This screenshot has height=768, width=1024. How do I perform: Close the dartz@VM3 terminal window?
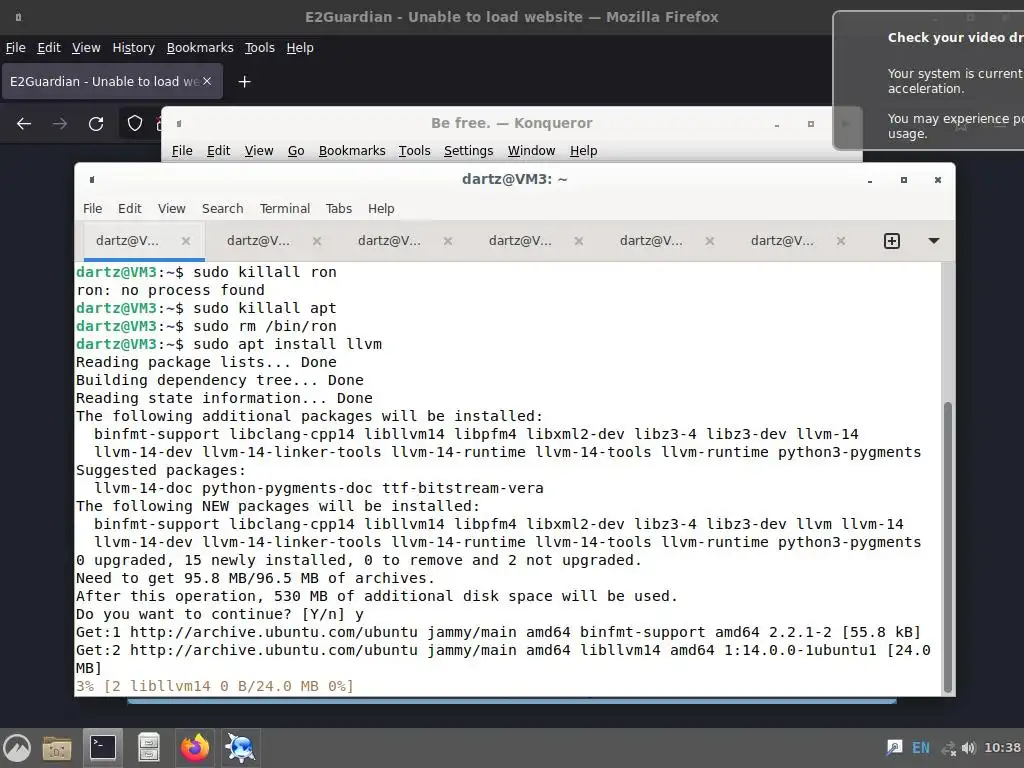pos(938,180)
